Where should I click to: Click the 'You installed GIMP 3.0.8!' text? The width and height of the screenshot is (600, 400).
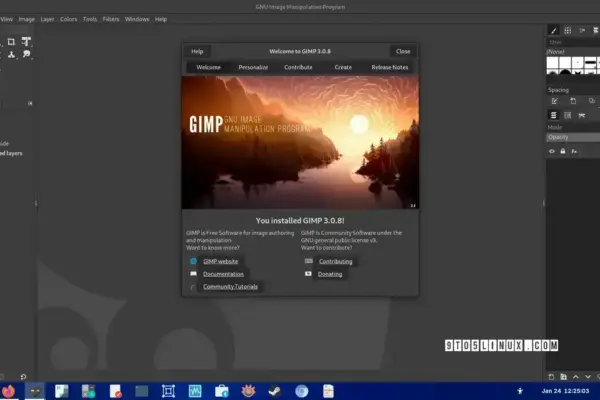pos(300,220)
